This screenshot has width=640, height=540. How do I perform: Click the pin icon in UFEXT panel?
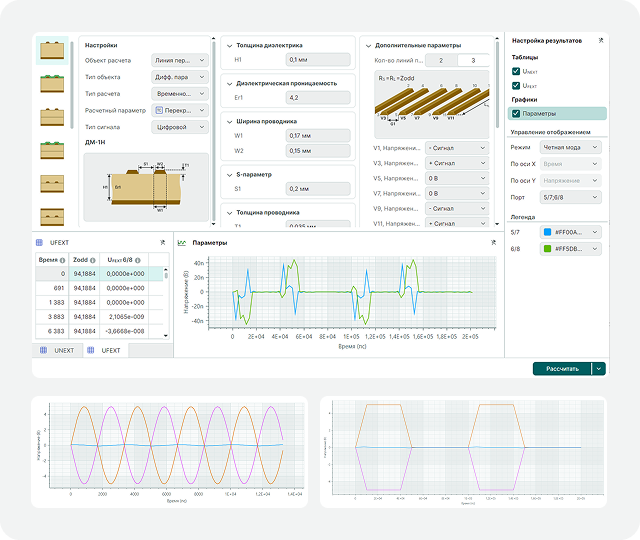tap(162, 242)
